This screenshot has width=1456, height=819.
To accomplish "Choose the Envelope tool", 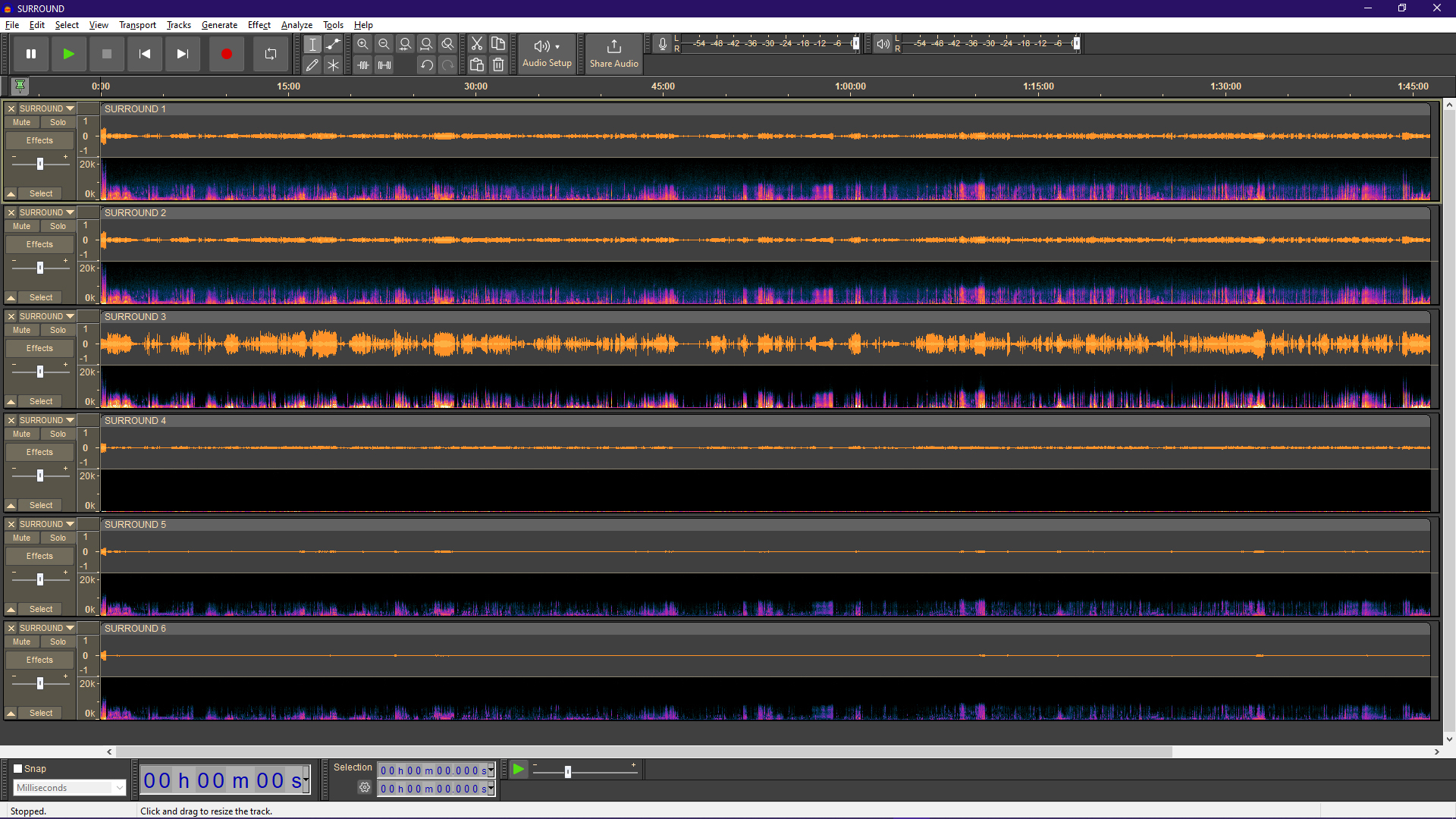I will tap(333, 44).
